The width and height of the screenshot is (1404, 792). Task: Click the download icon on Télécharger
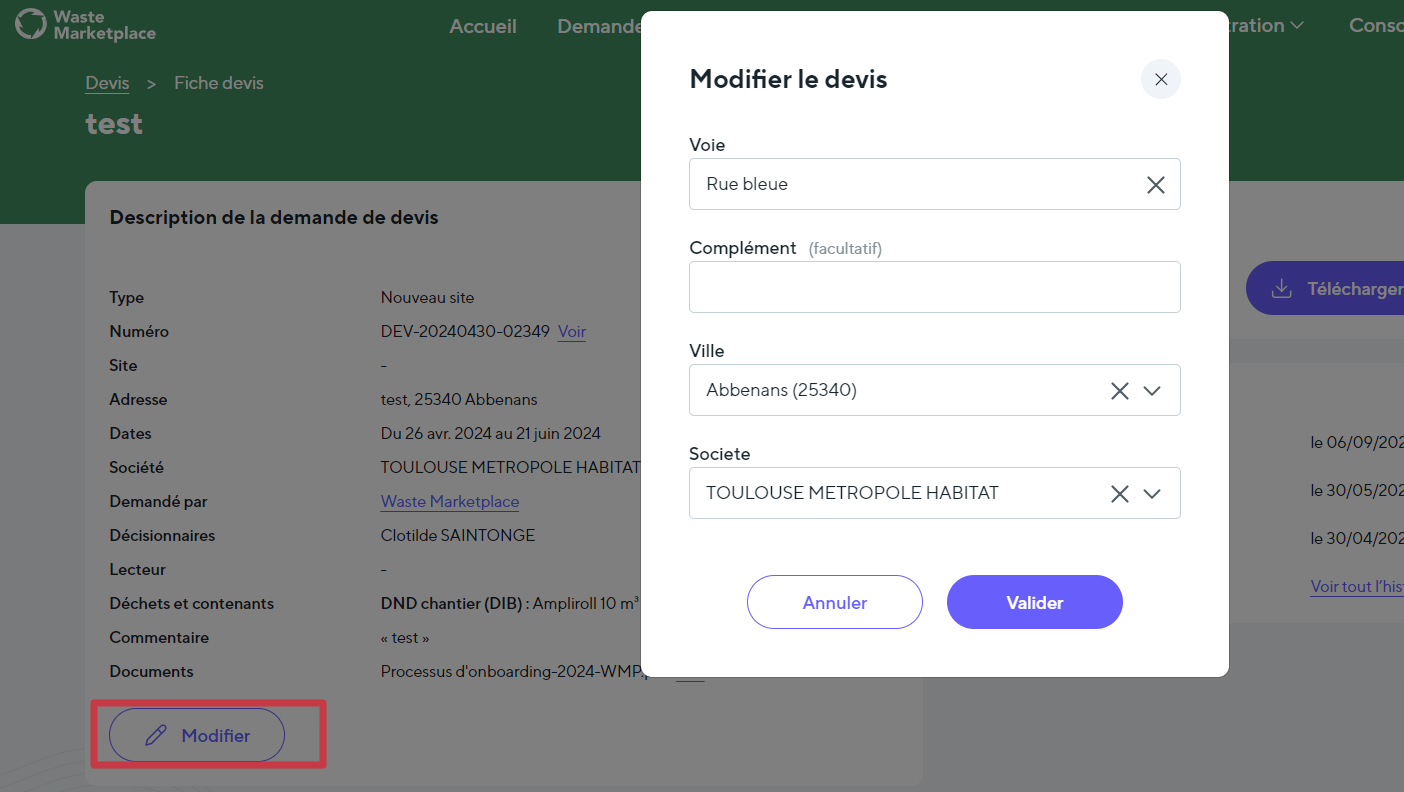(1281, 289)
